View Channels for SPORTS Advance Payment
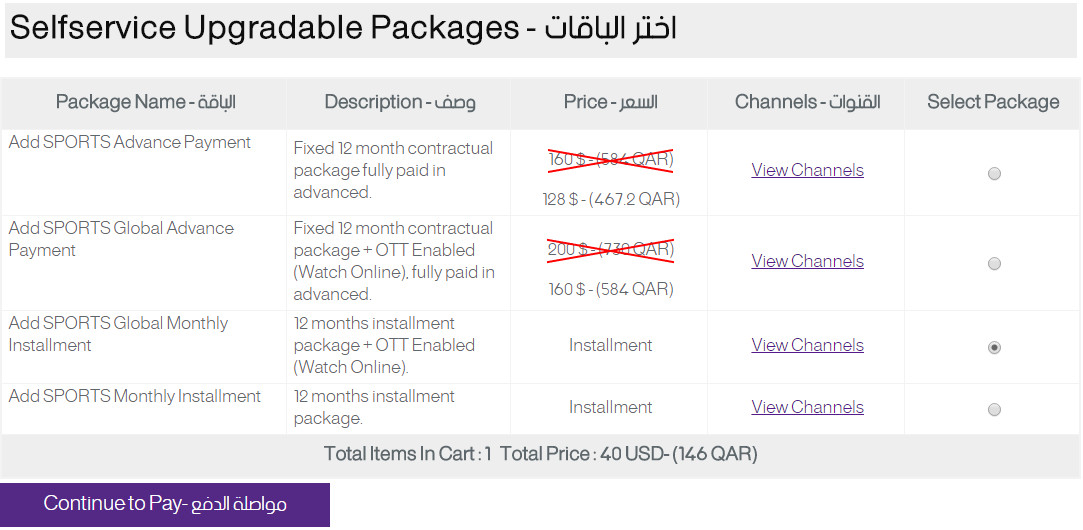 pos(807,170)
